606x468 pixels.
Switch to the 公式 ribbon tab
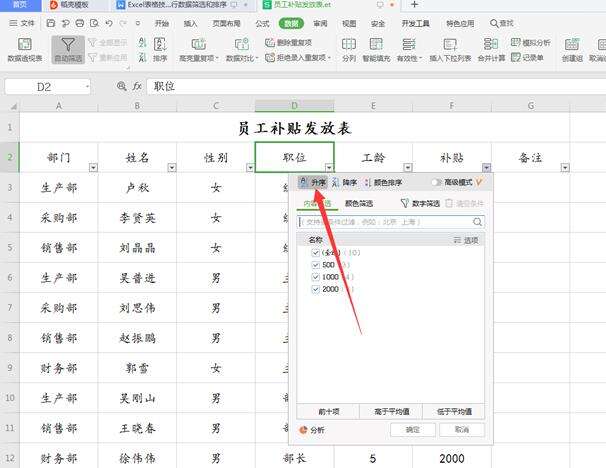click(262, 24)
